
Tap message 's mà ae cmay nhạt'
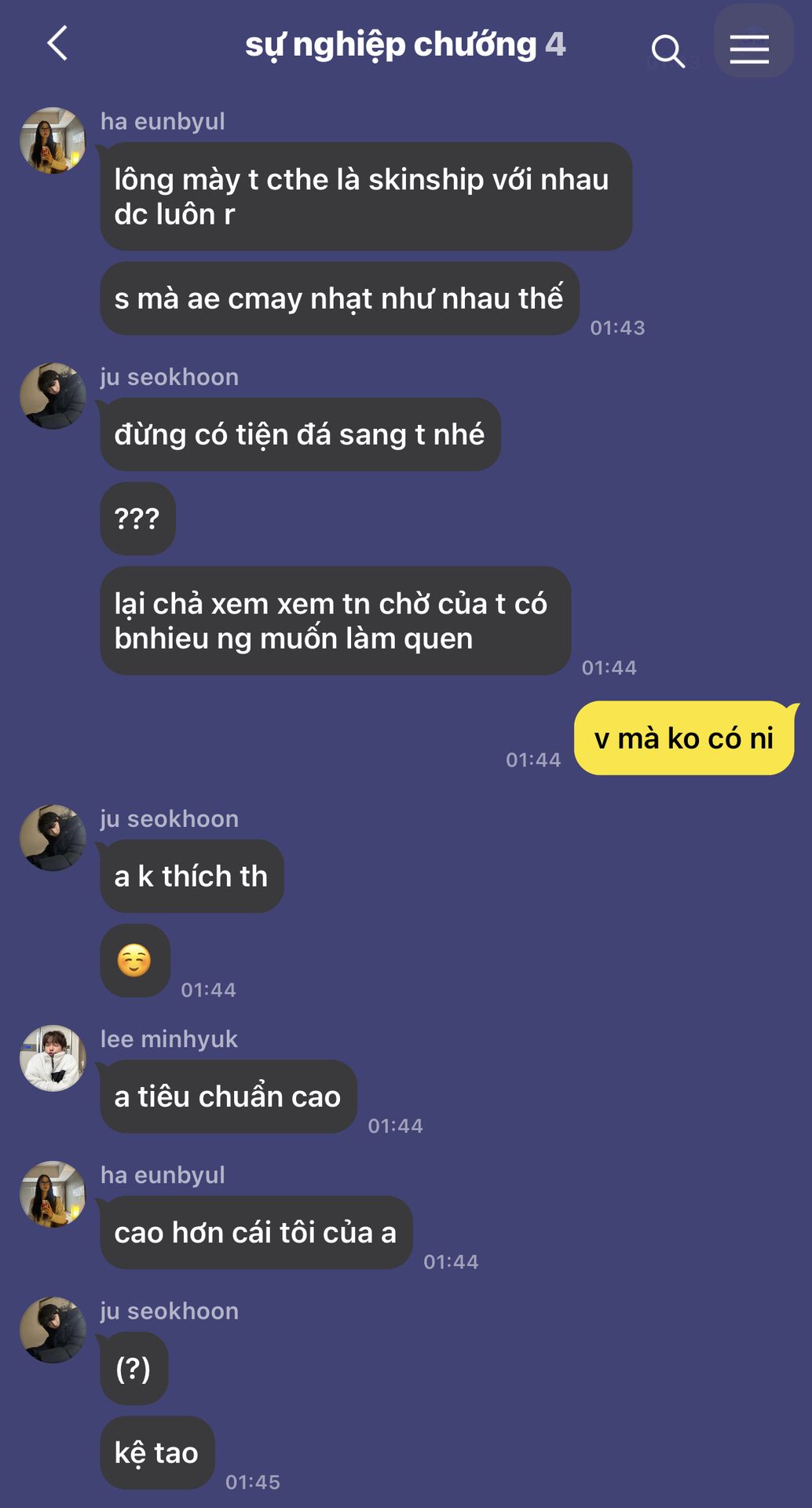(x=339, y=298)
